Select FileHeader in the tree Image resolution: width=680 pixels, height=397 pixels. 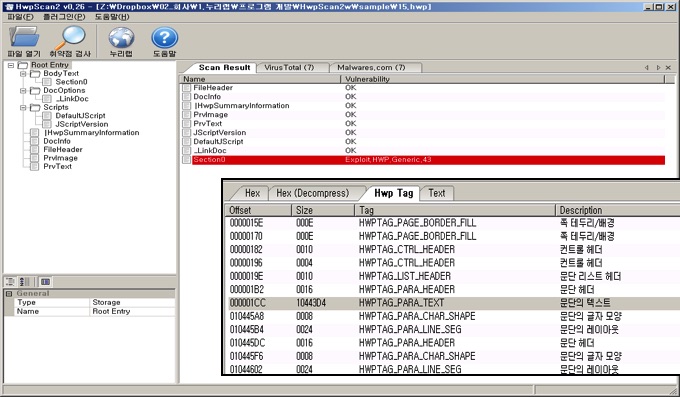click(x=63, y=150)
